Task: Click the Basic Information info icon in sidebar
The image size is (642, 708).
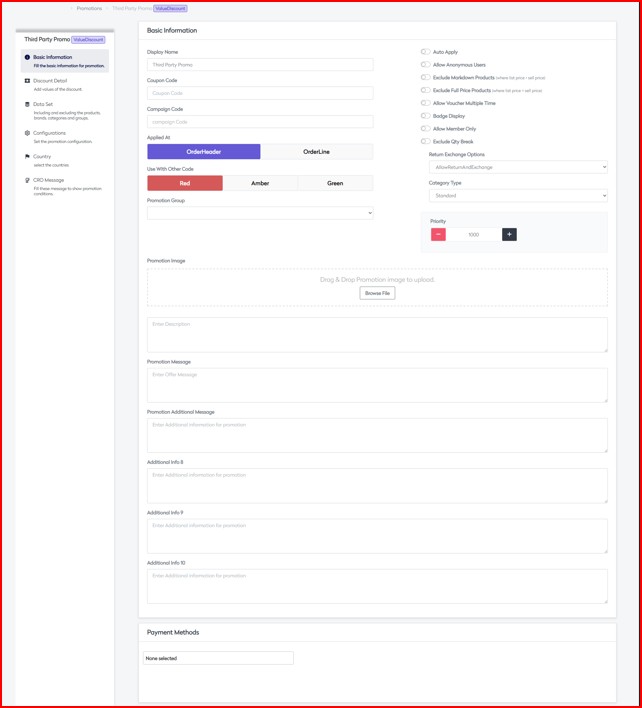Action: click(27, 57)
